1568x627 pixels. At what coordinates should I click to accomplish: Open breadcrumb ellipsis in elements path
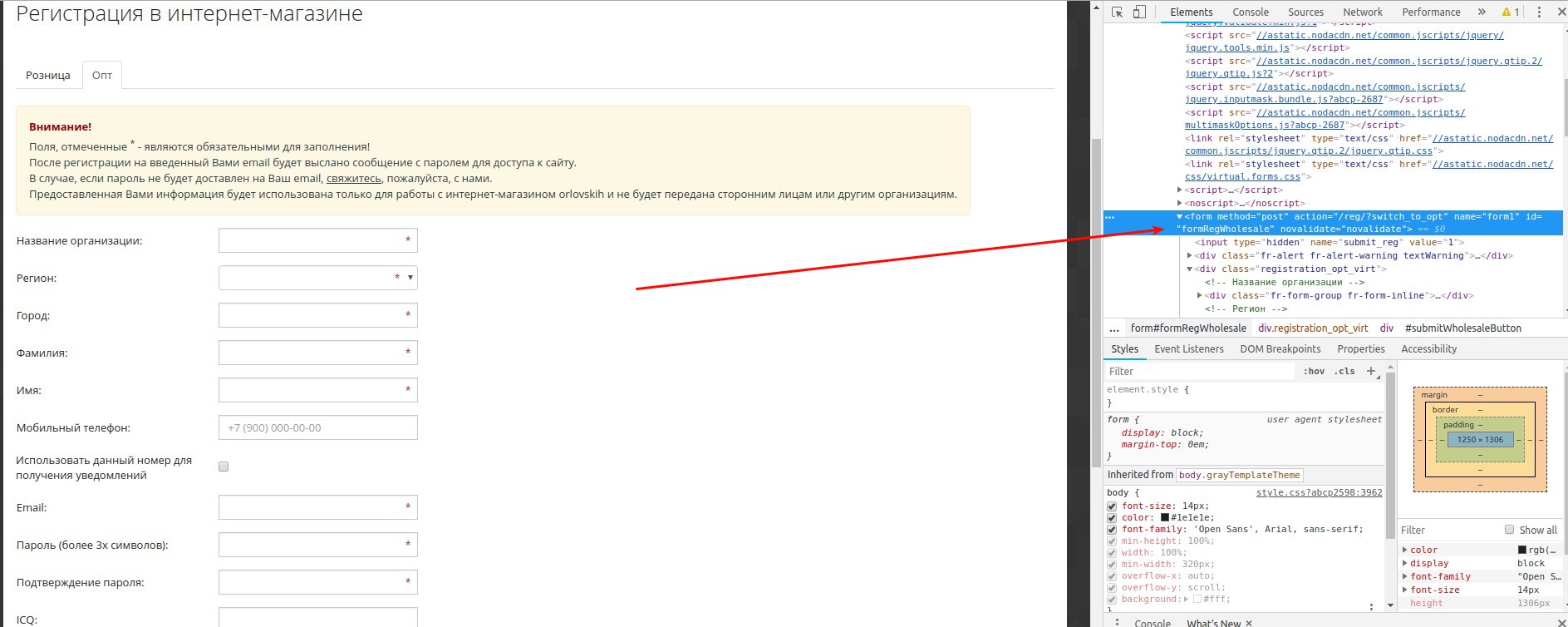pos(1114,328)
